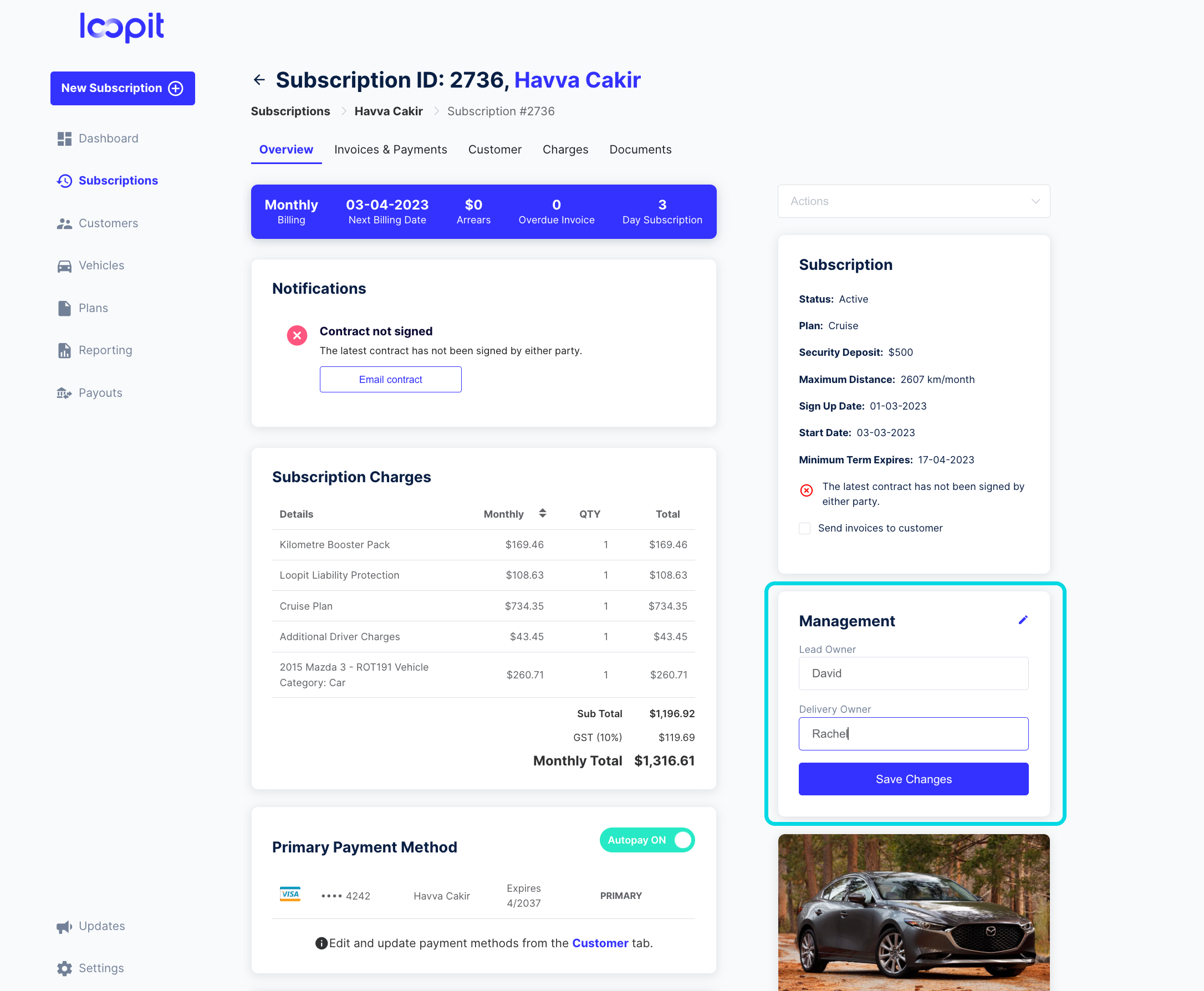Screen dimensions: 1204x991
Task: Click the Customer link in payment note
Action: [600, 944]
